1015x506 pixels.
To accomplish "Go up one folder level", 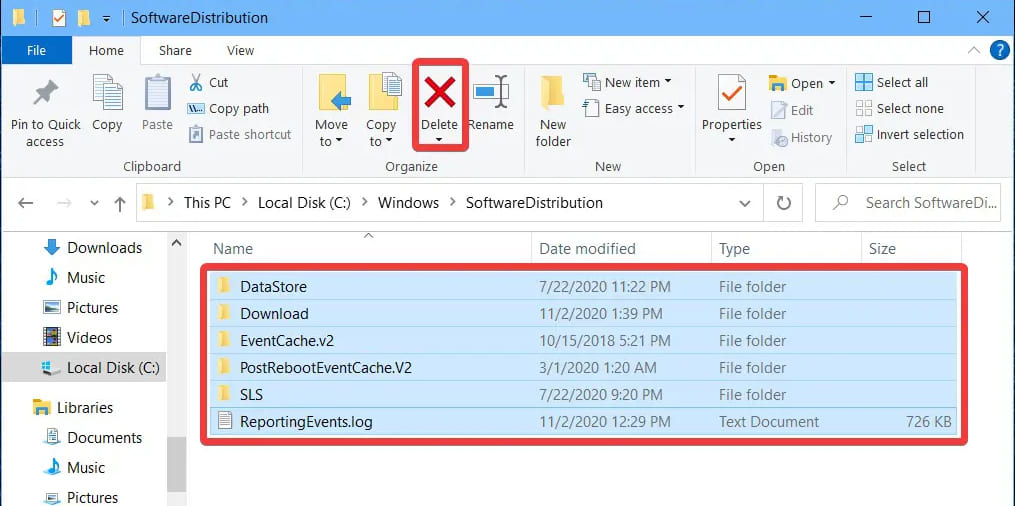I will [x=120, y=204].
